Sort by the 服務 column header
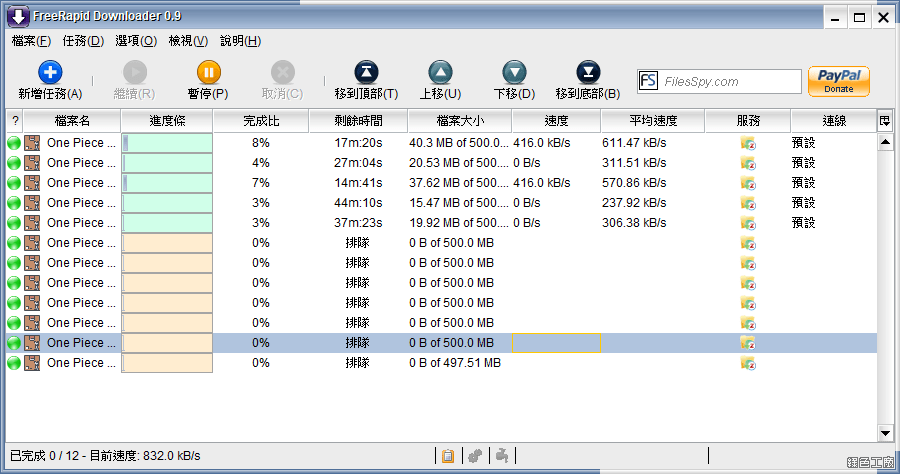 pyautogui.click(x=748, y=121)
